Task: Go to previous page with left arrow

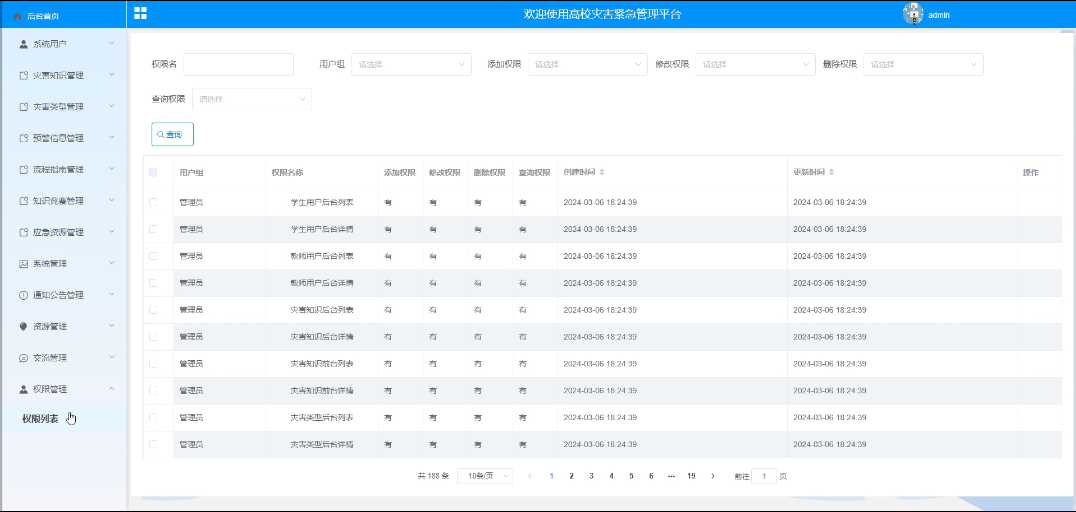Action: [x=530, y=476]
